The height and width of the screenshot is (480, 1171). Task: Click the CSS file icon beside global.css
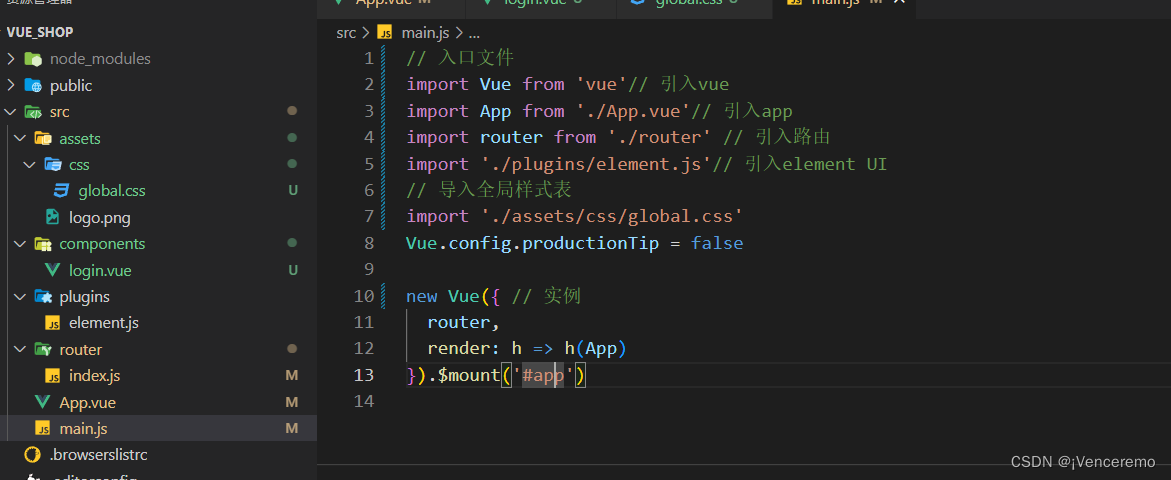61,191
